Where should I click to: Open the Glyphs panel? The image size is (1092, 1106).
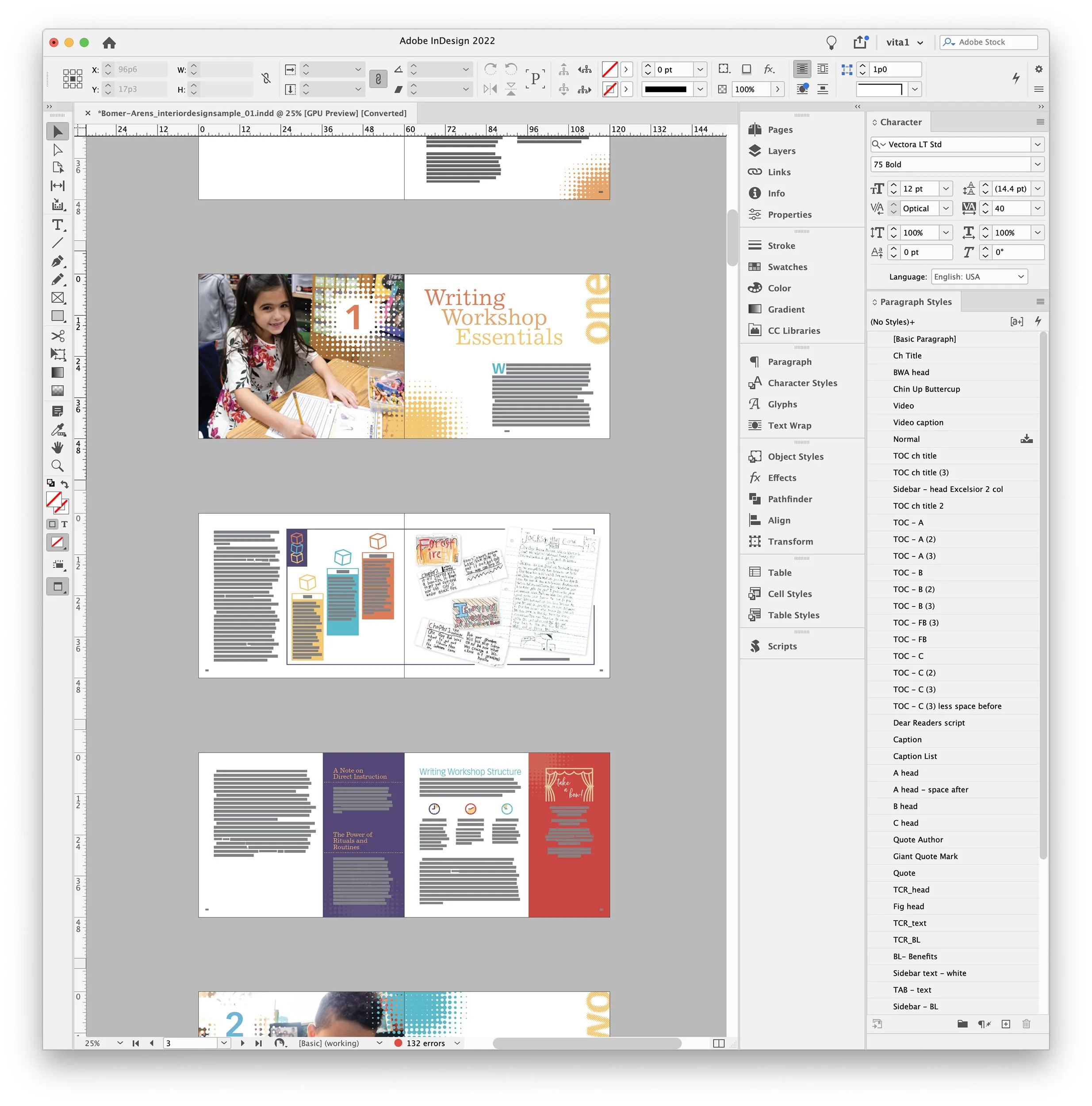click(782, 404)
